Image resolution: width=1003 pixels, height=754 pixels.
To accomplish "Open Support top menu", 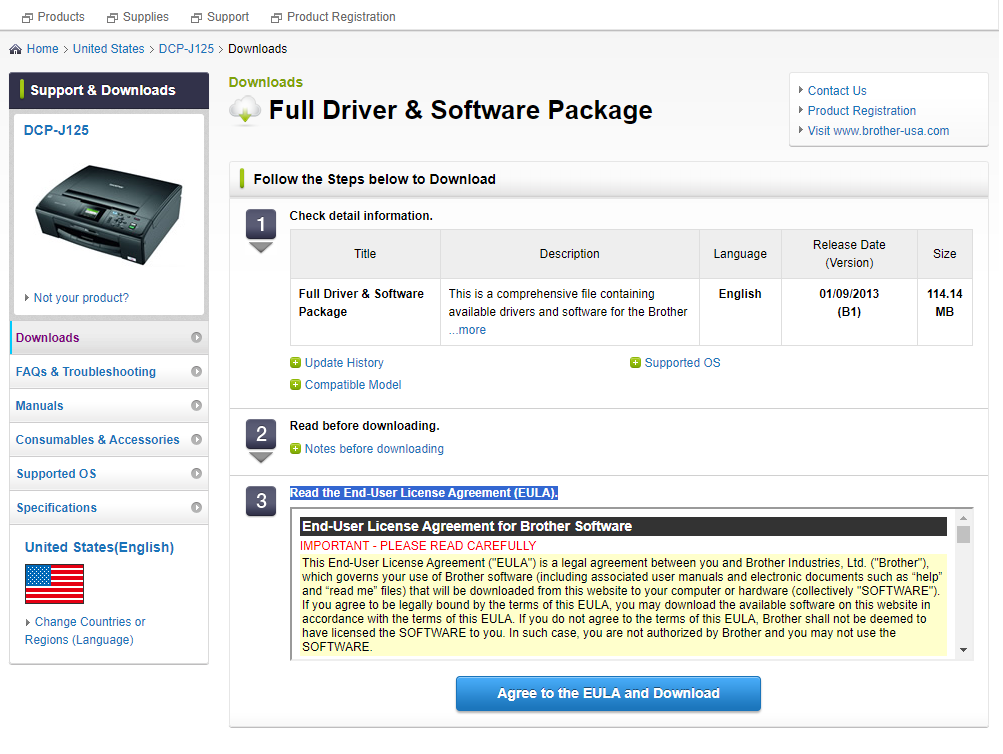I will pyautogui.click(x=228, y=17).
